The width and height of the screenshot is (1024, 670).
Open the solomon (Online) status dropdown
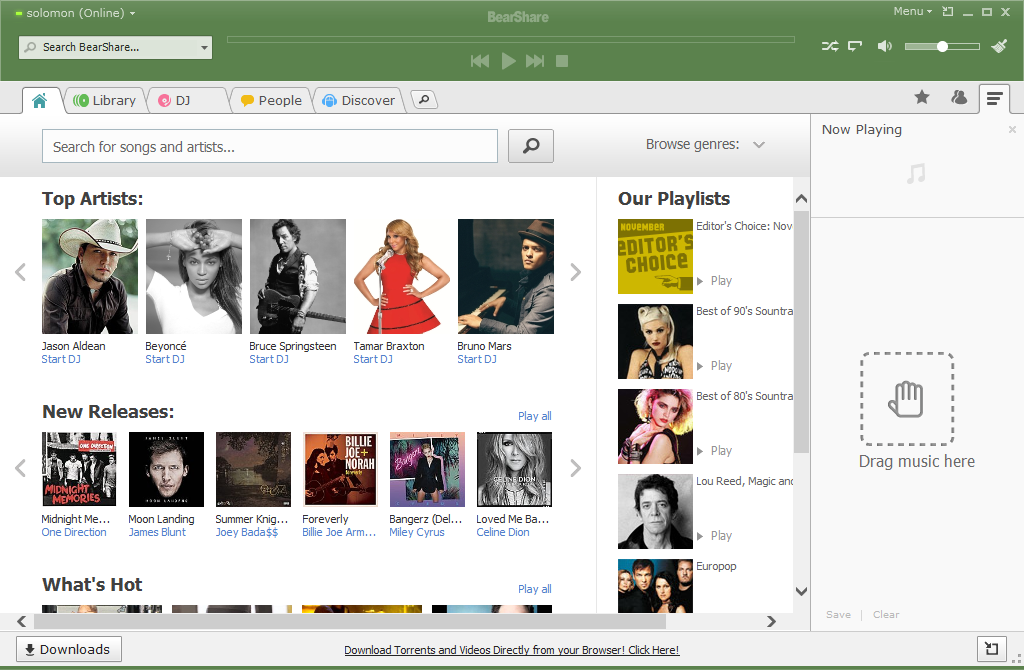click(75, 13)
